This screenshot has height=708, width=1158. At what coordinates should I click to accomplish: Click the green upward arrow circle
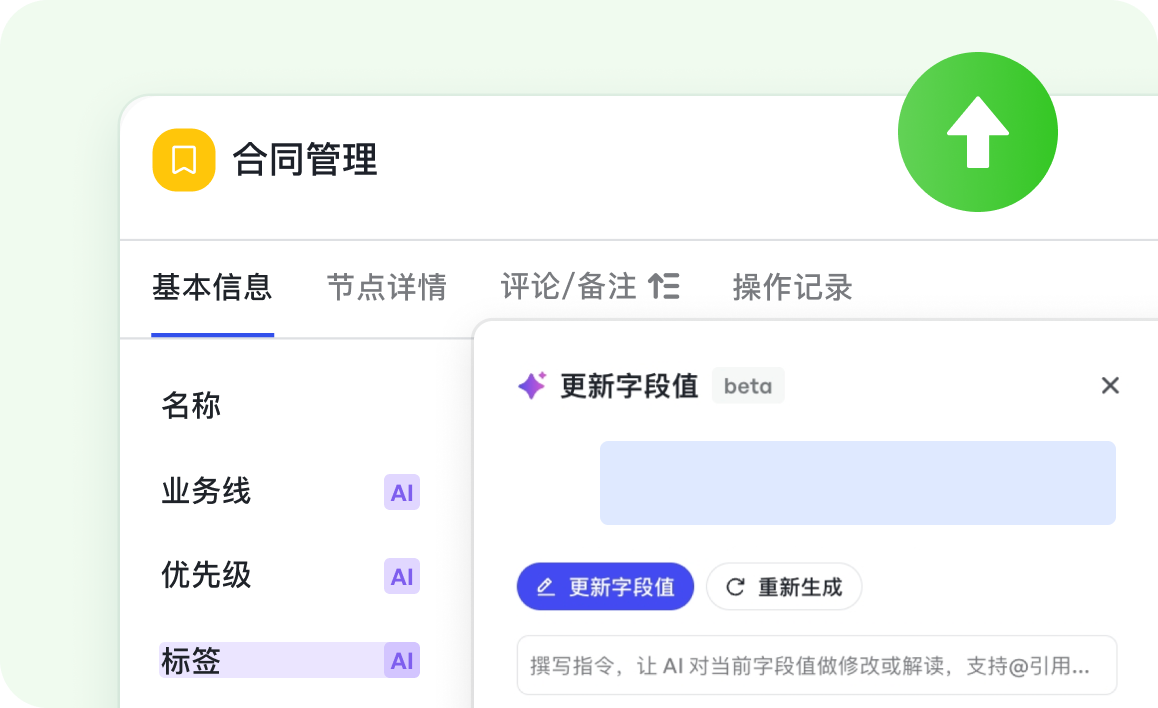[x=977, y=132]
